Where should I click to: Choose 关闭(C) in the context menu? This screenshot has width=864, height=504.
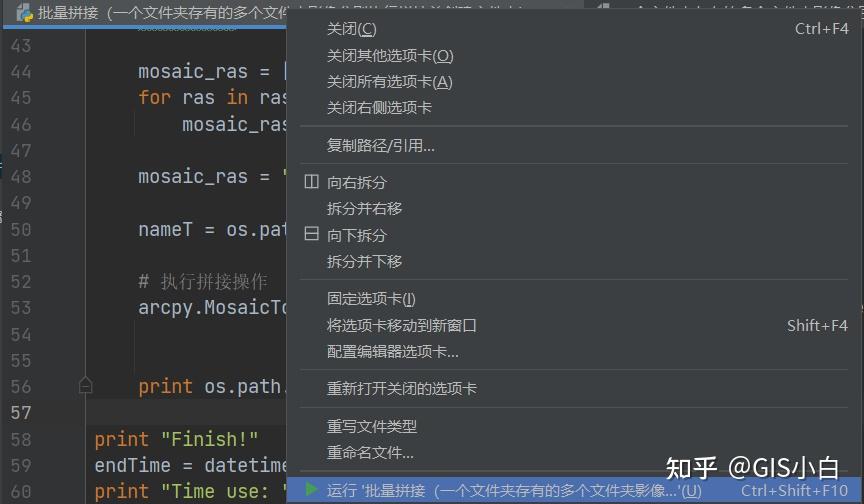(x=574, y=29)
